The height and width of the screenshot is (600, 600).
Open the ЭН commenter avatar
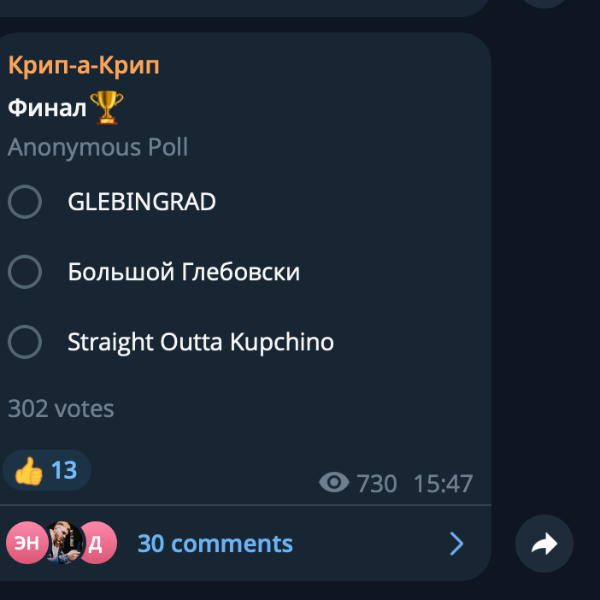point(26,543)
